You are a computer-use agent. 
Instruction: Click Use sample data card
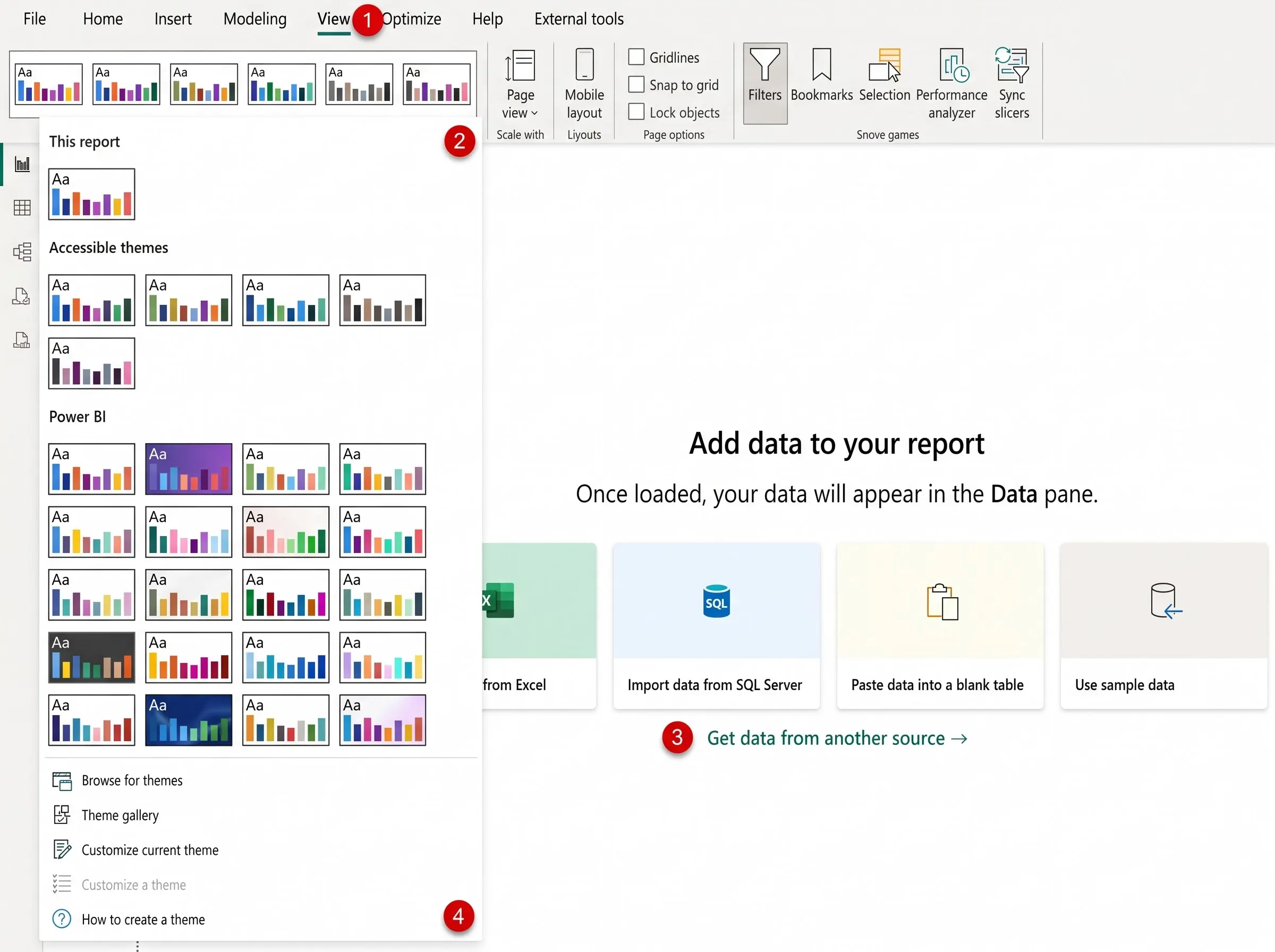(x=1163, y=626)
